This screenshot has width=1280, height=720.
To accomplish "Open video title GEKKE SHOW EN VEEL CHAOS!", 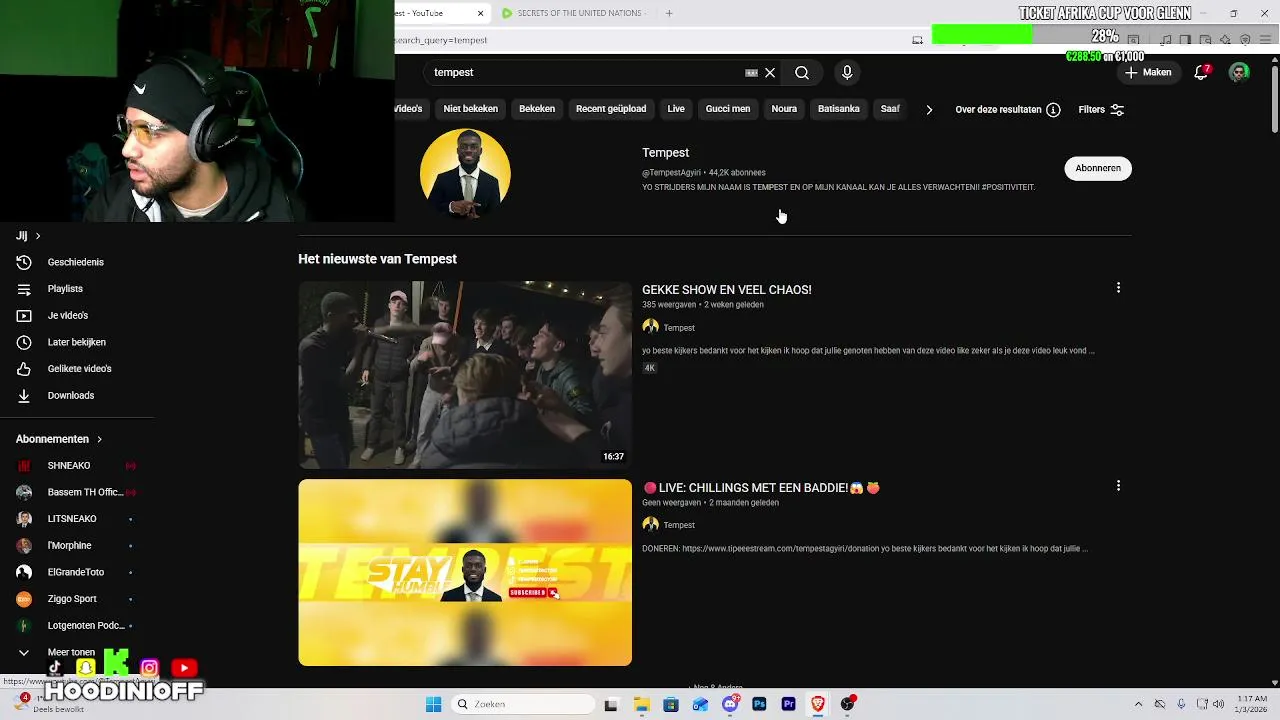I will [x=727, y=290].
